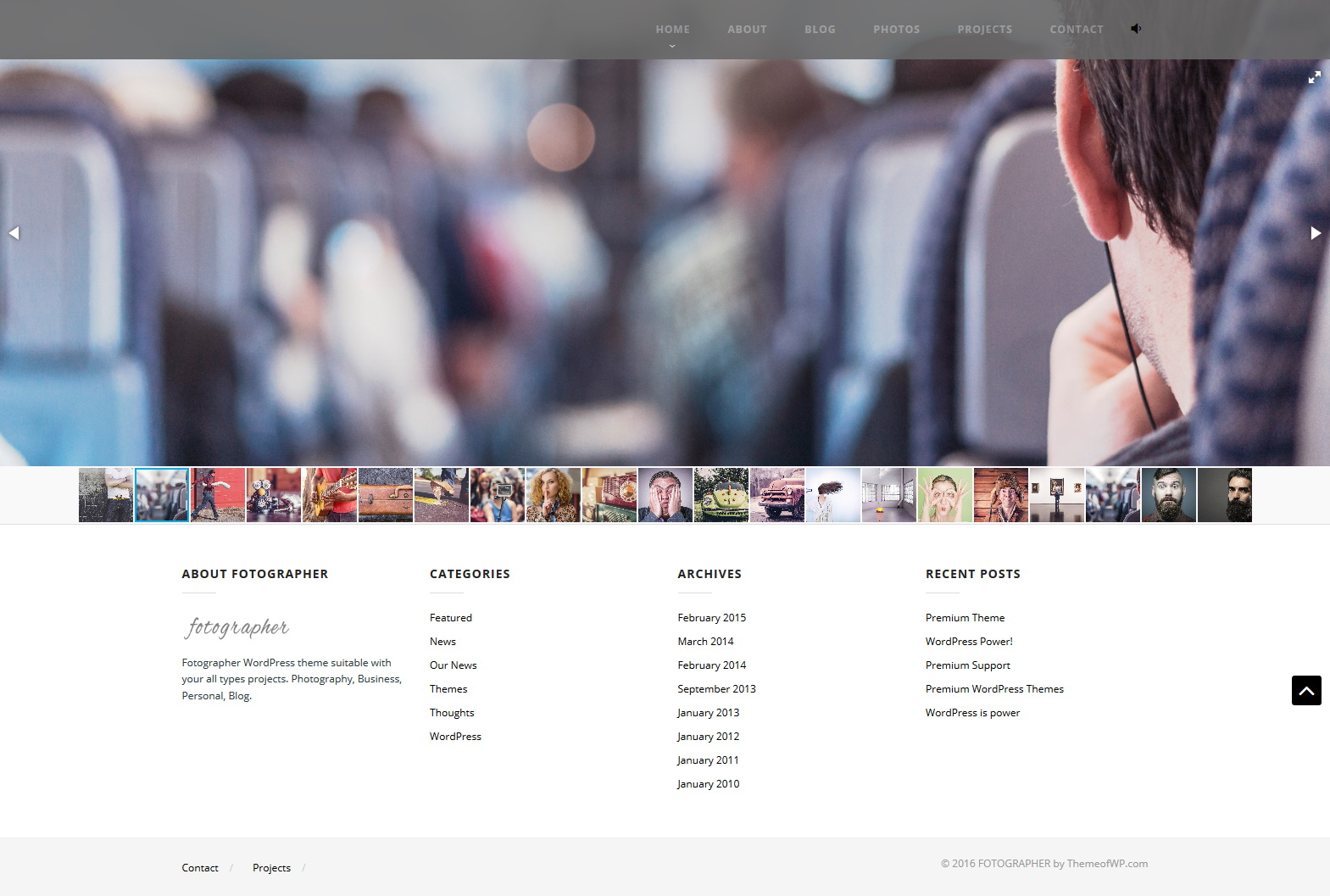This screenshot has height=896, width=1330.
Task: Choose the brown leather suitcase thumbnail
Action: pyautogui.click(x=386, y=495)
